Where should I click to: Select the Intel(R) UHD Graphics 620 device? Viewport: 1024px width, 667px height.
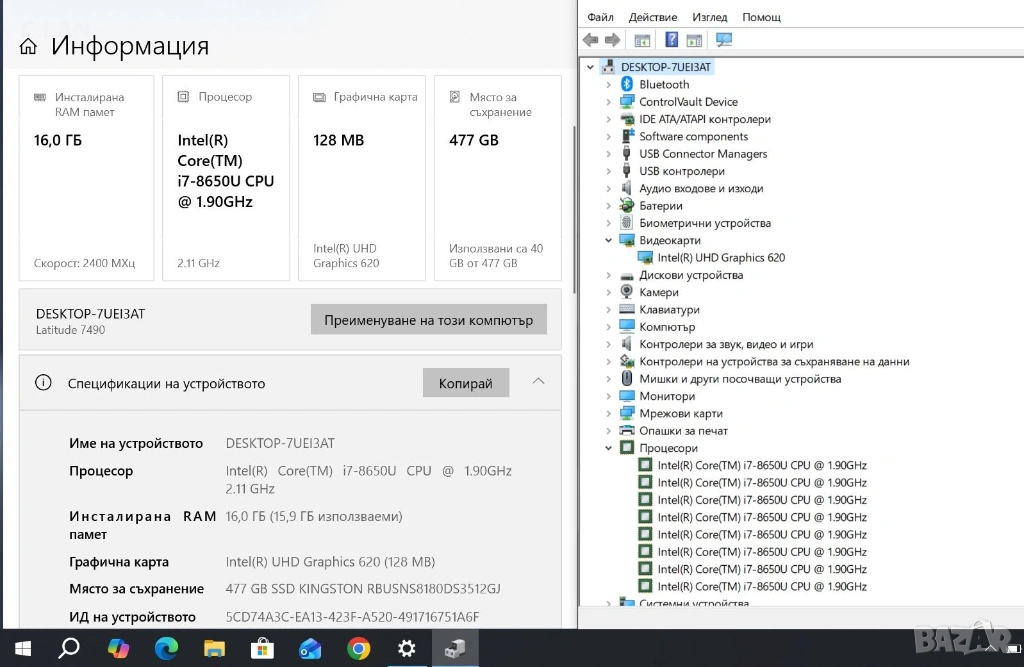click(721, 258)
